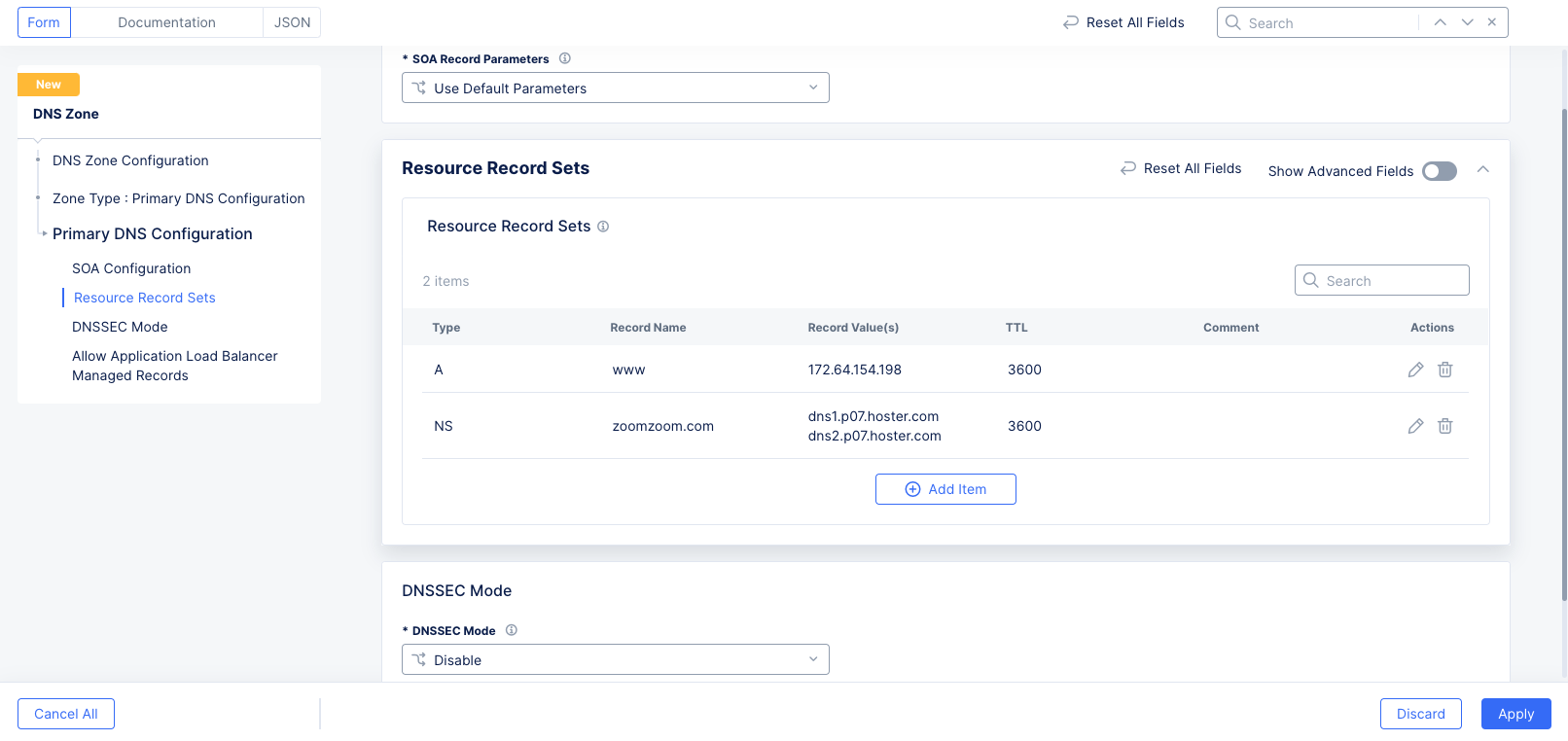Switch to the Documentation tab

tap(166, 22)
